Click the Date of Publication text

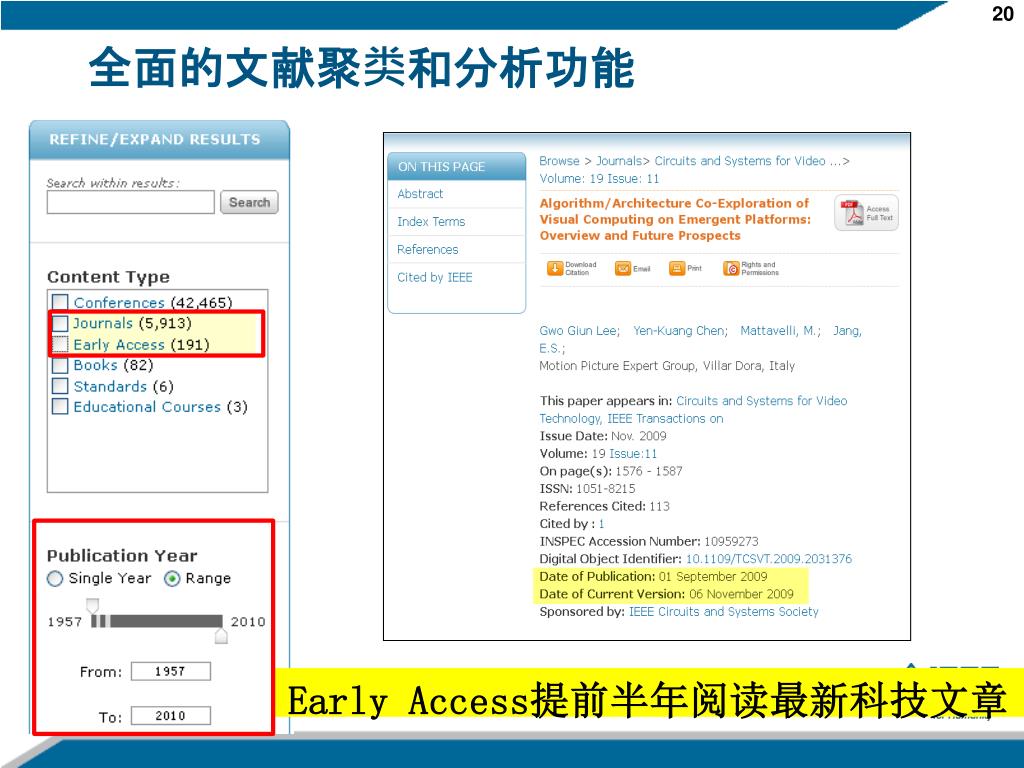coord(653,577)
